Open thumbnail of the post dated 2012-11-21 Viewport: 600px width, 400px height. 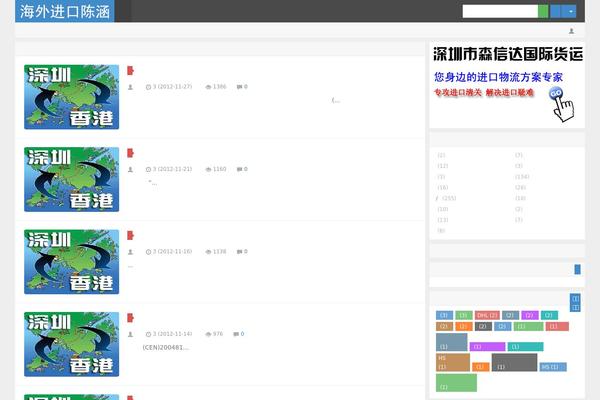[72, 179]
